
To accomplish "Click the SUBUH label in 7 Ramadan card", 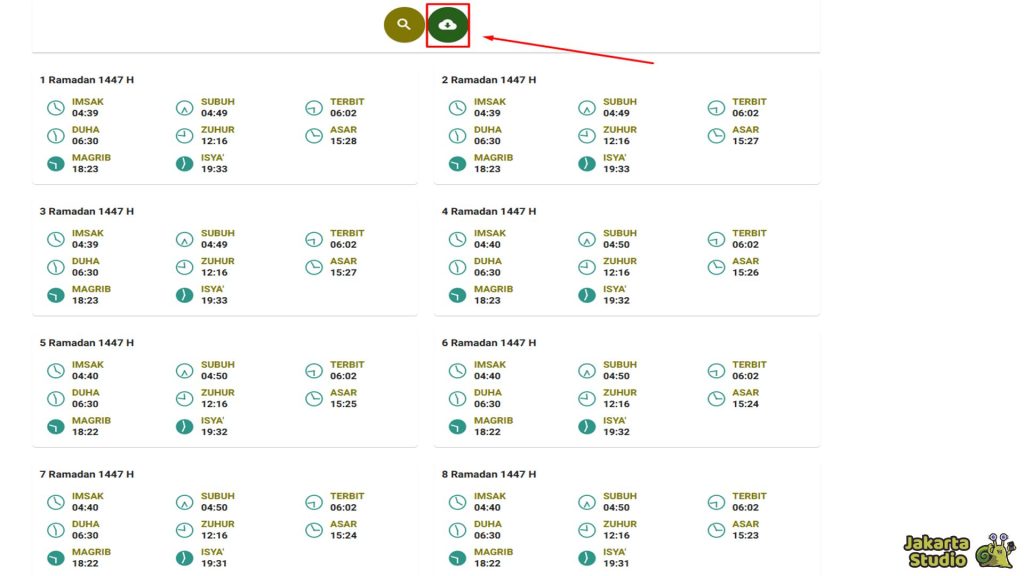I will pos(217,496).
